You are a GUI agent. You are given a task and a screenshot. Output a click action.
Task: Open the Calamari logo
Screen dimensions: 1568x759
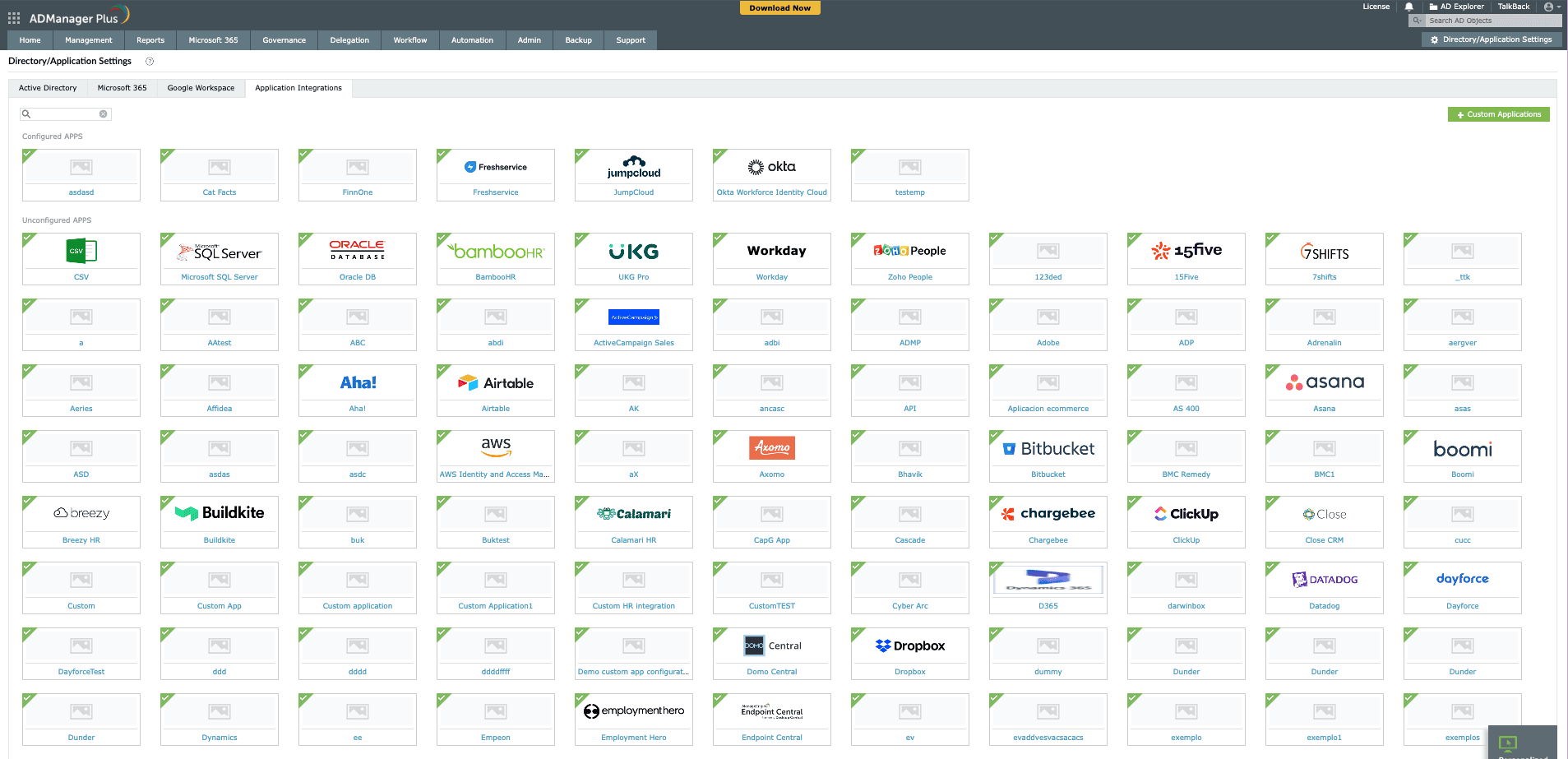pyautogui.click(x=634, y=514)
